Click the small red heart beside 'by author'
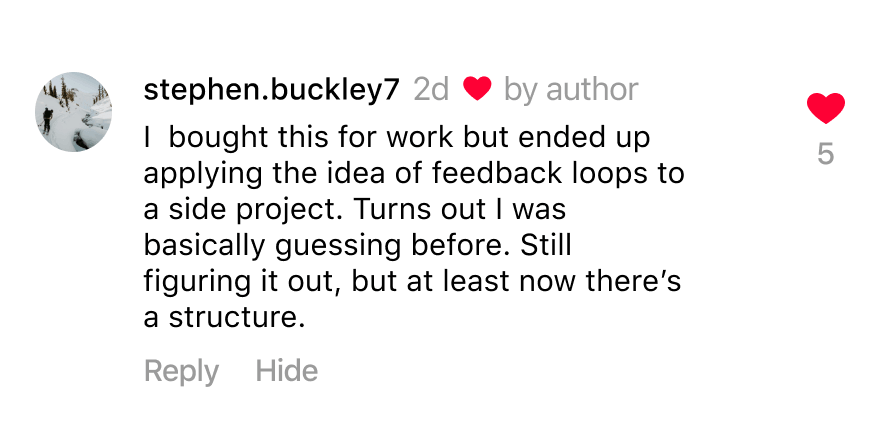895x435 pixels. [477, 89]
